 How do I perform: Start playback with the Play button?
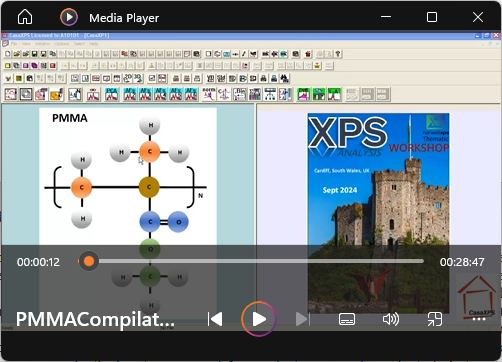pyautogui.click(x=259, y=319)
